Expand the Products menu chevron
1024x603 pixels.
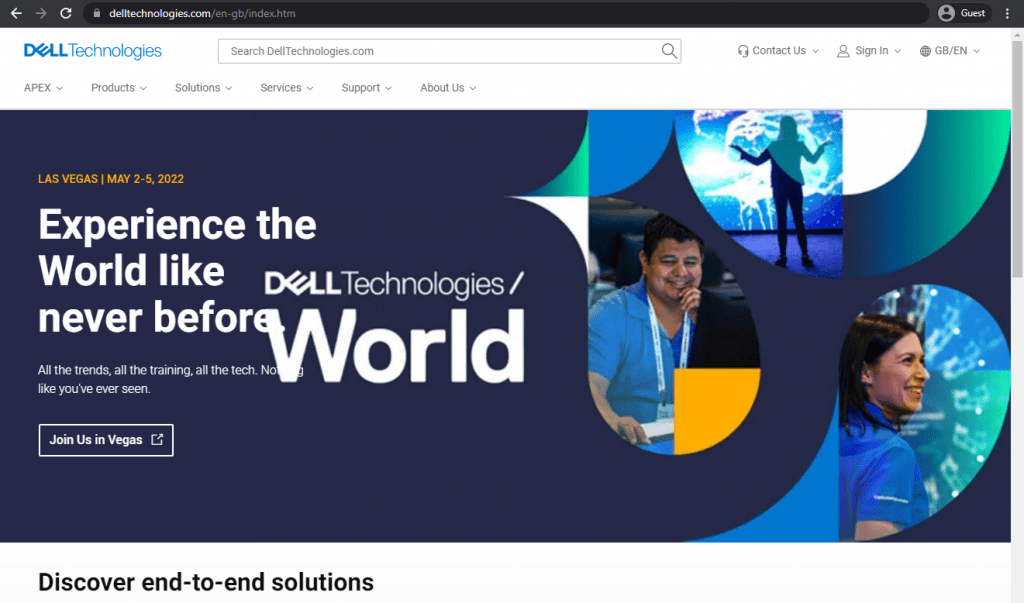click(x=143, y=88)
